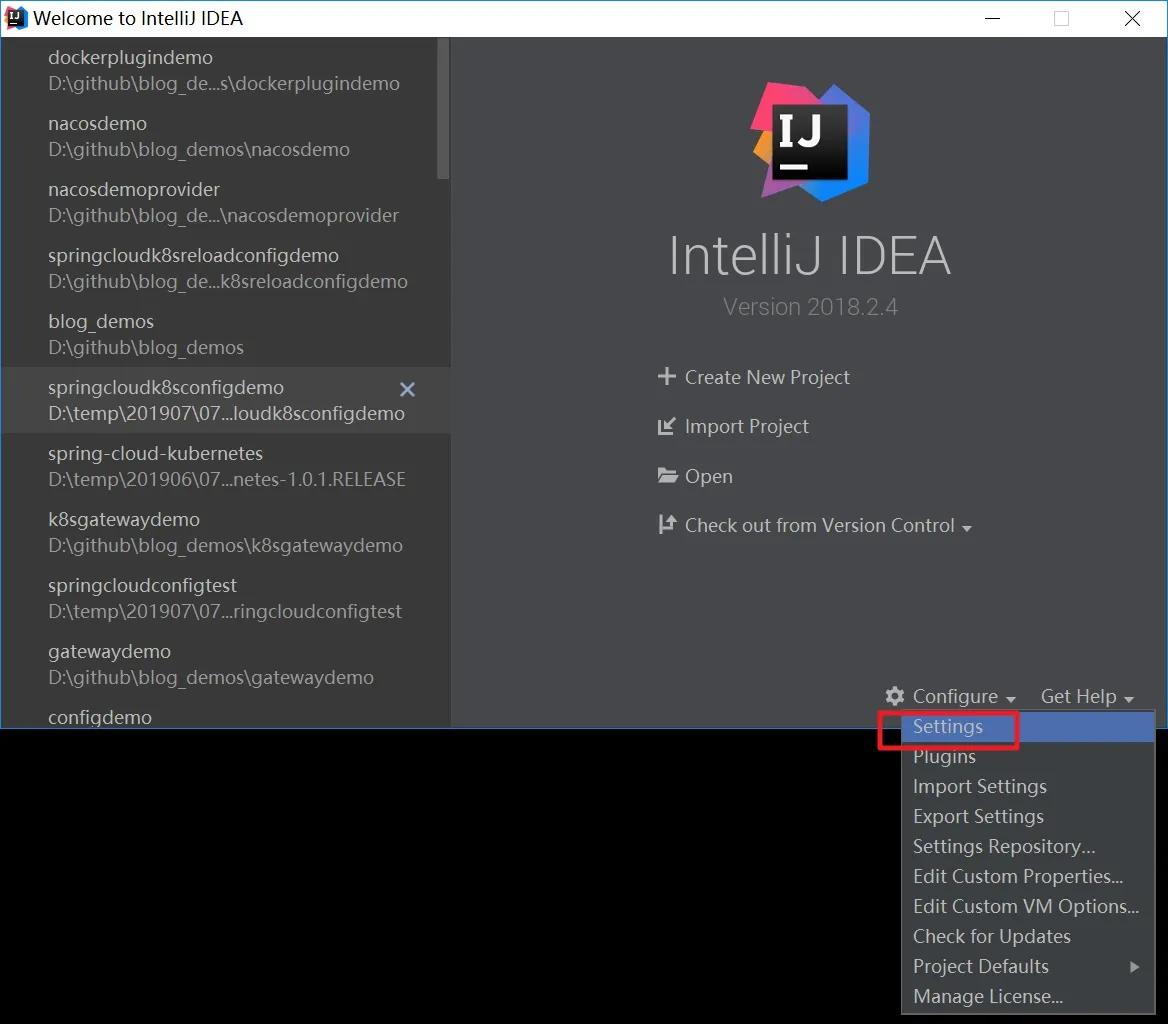1168x1024 pixels.
Task: Select Export Settings menu entry
Action: pyautogui.click(x=1028, y=816)
